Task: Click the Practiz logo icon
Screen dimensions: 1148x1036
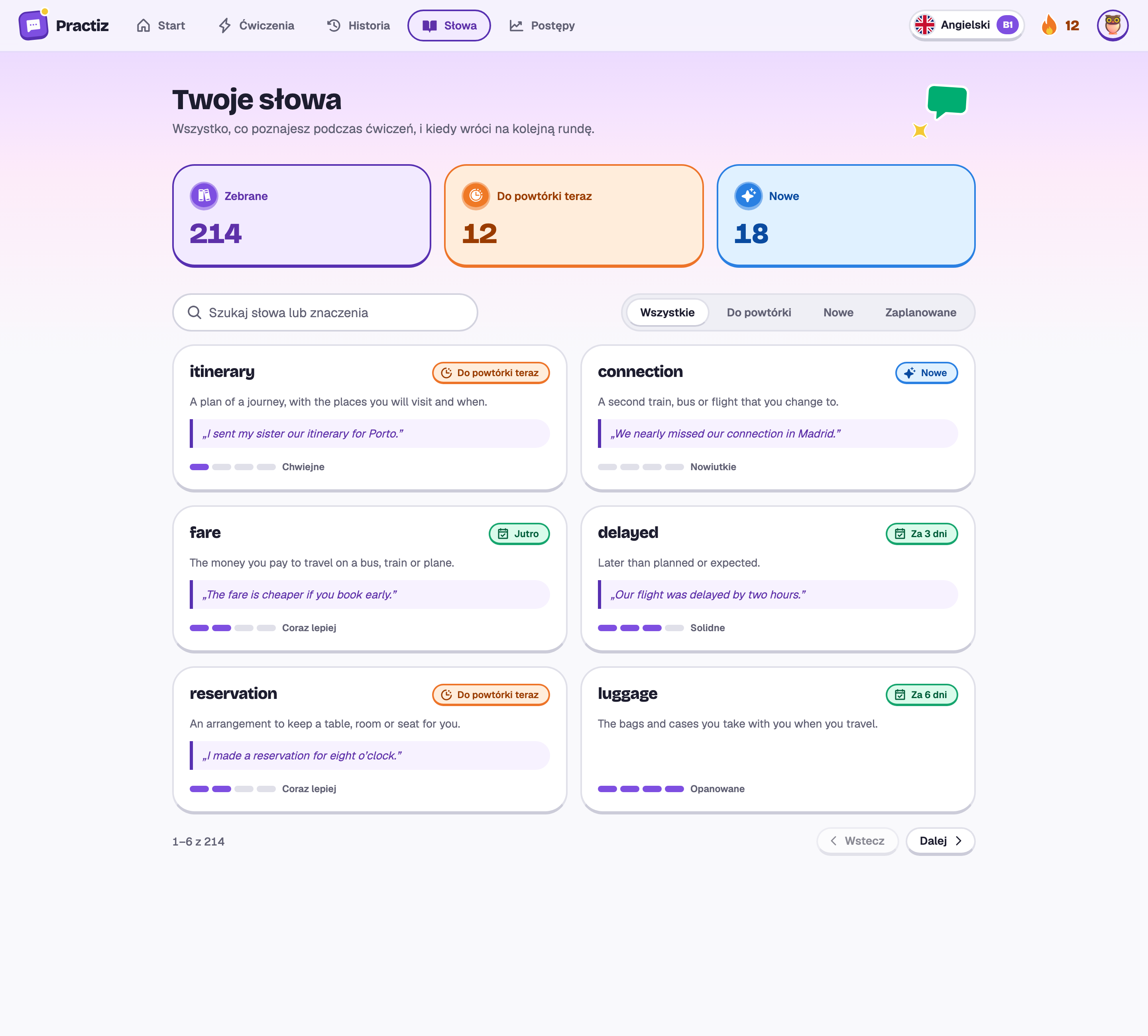Action: click(33, 25)
